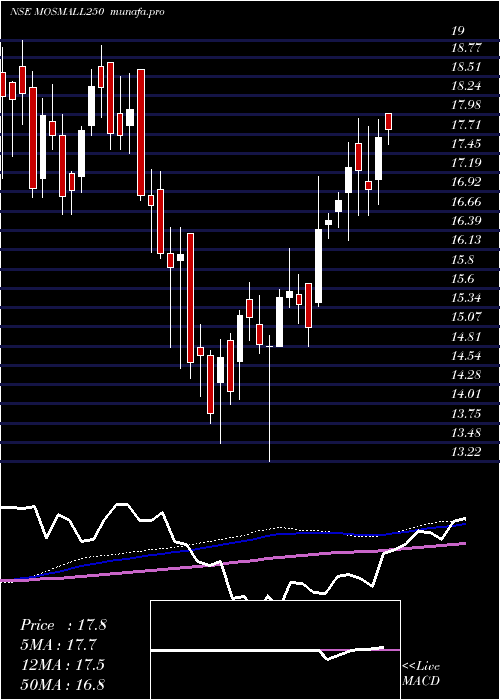Select the 15.07 price axis label

(x=466, y=317)
